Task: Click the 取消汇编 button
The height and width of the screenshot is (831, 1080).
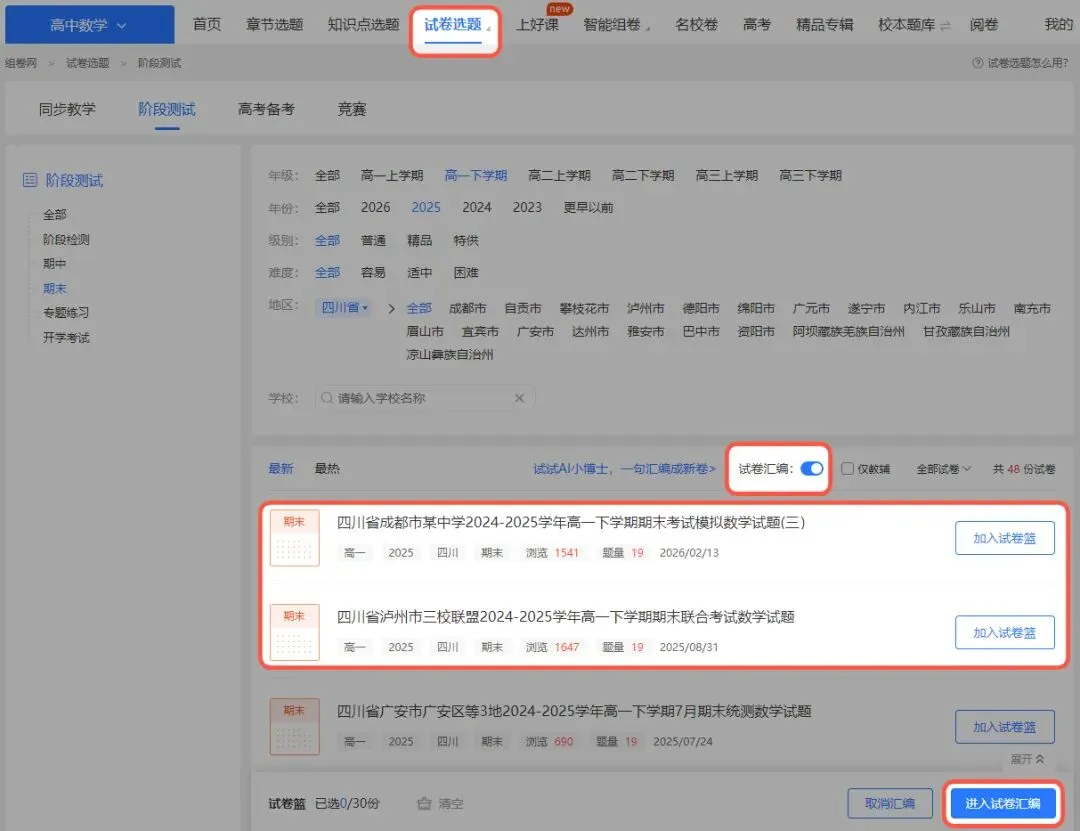Action: click(890, 803)
